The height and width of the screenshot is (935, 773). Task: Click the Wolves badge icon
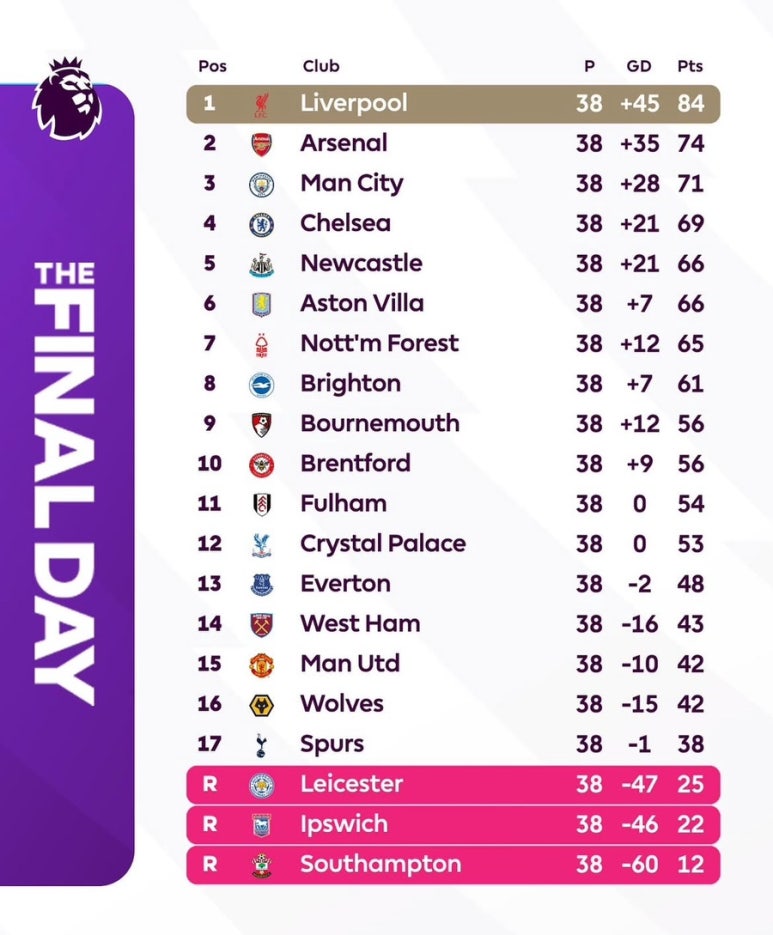(261, 705)
